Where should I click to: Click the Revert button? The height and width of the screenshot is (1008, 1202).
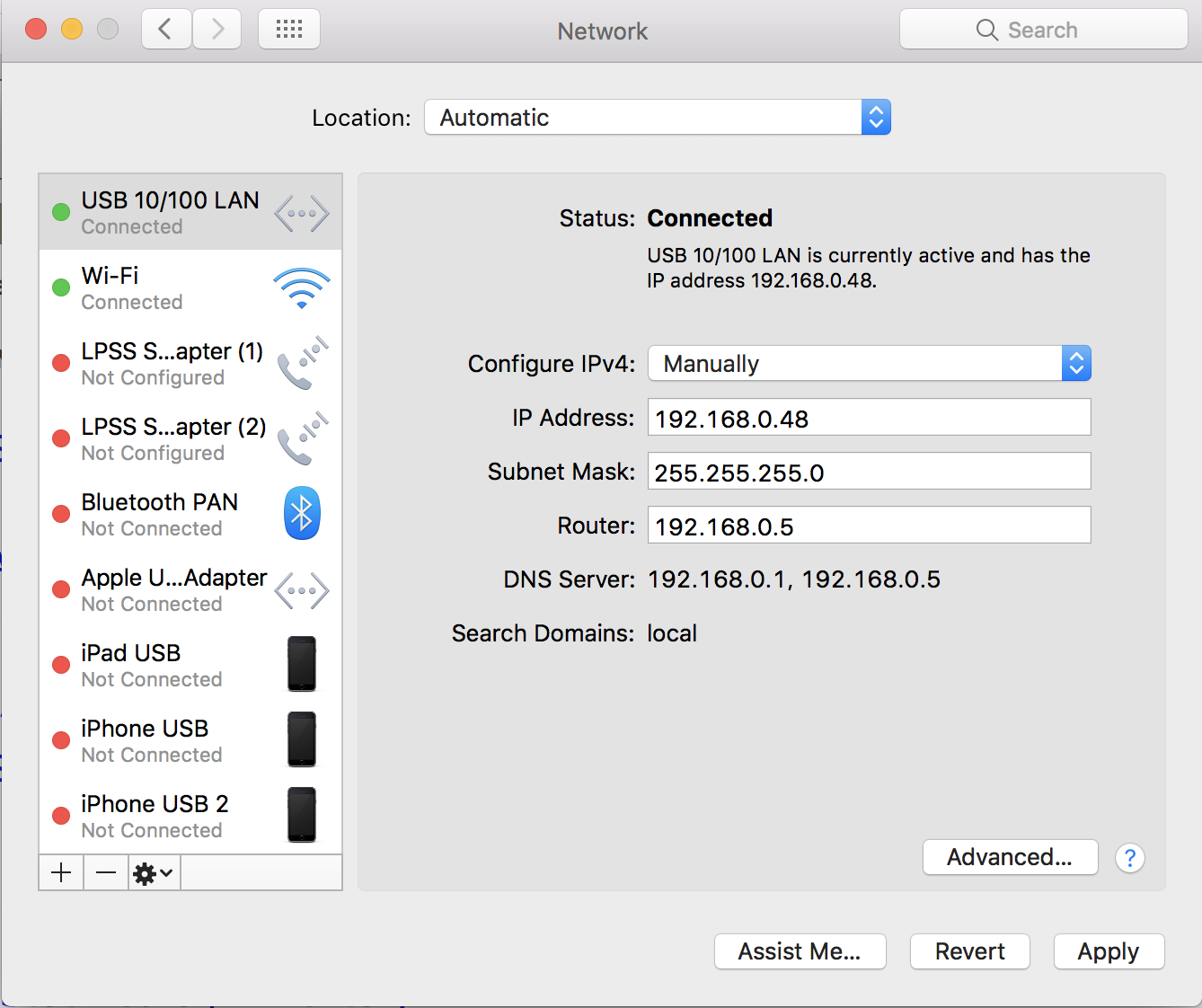(970, 951)
